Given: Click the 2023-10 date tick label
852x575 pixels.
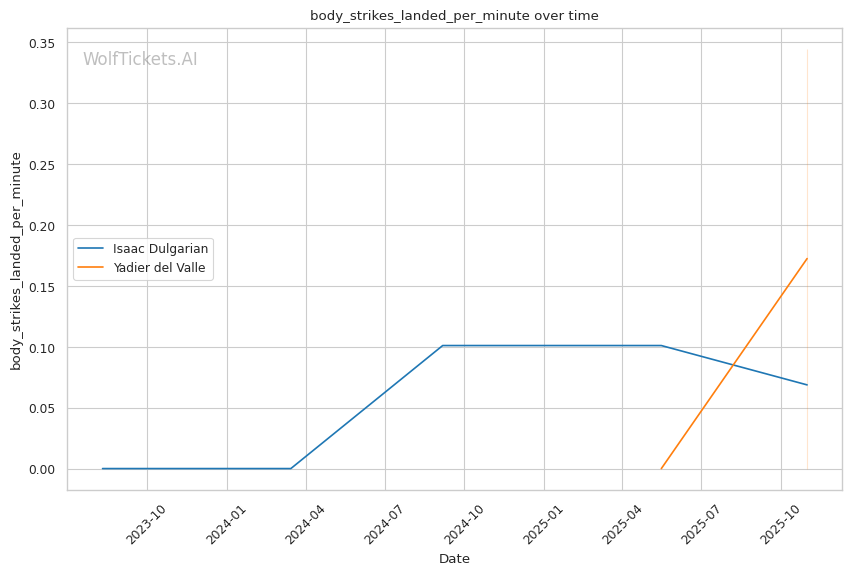Looking at the screenshot, I should (x=145, y=523).
